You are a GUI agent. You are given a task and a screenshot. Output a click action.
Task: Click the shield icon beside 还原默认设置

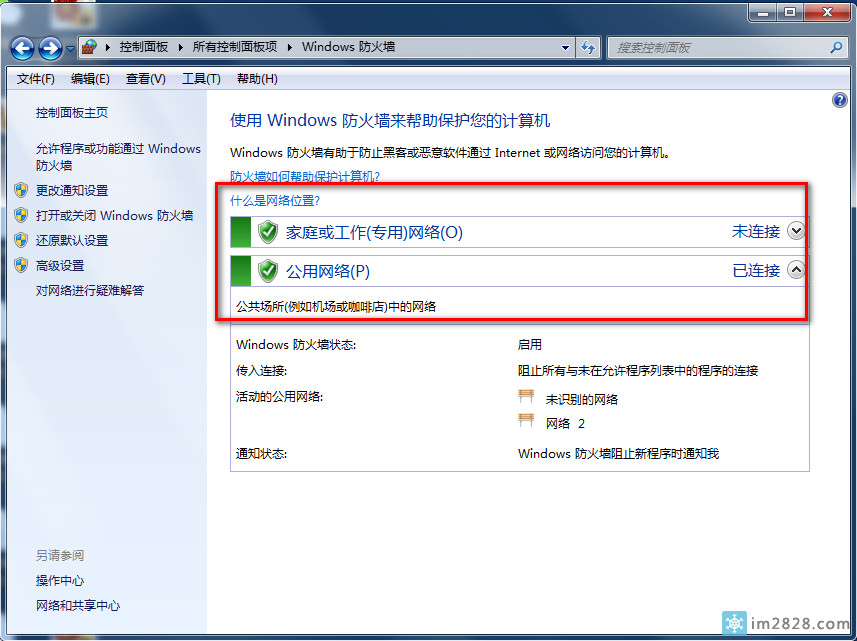[22, 240]
